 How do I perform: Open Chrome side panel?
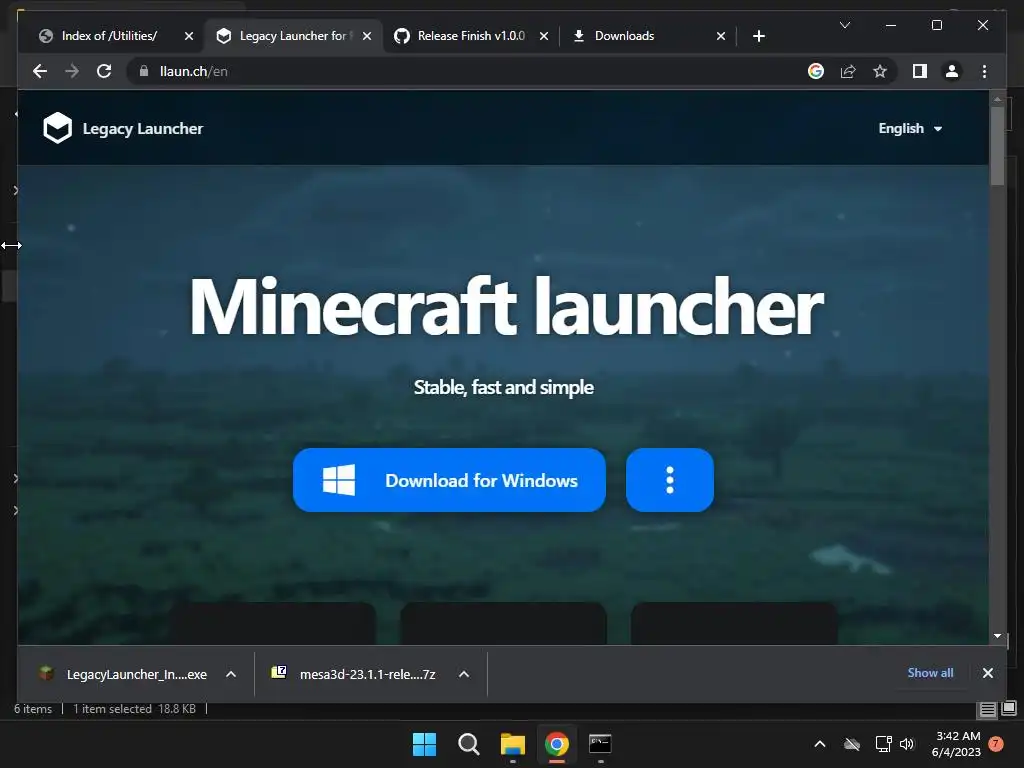point(920,71)
